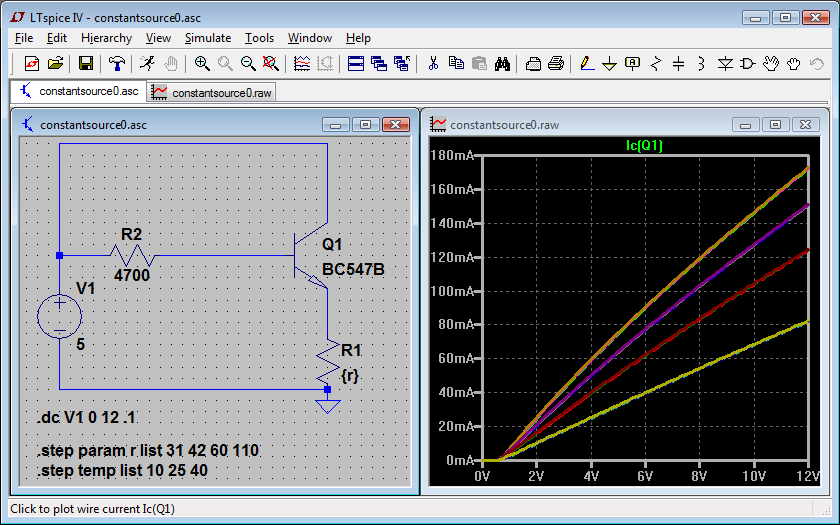Maximize the LTspice IV main window
The height and width of the screenshot is (525, 840).
(x=785, y=18)
